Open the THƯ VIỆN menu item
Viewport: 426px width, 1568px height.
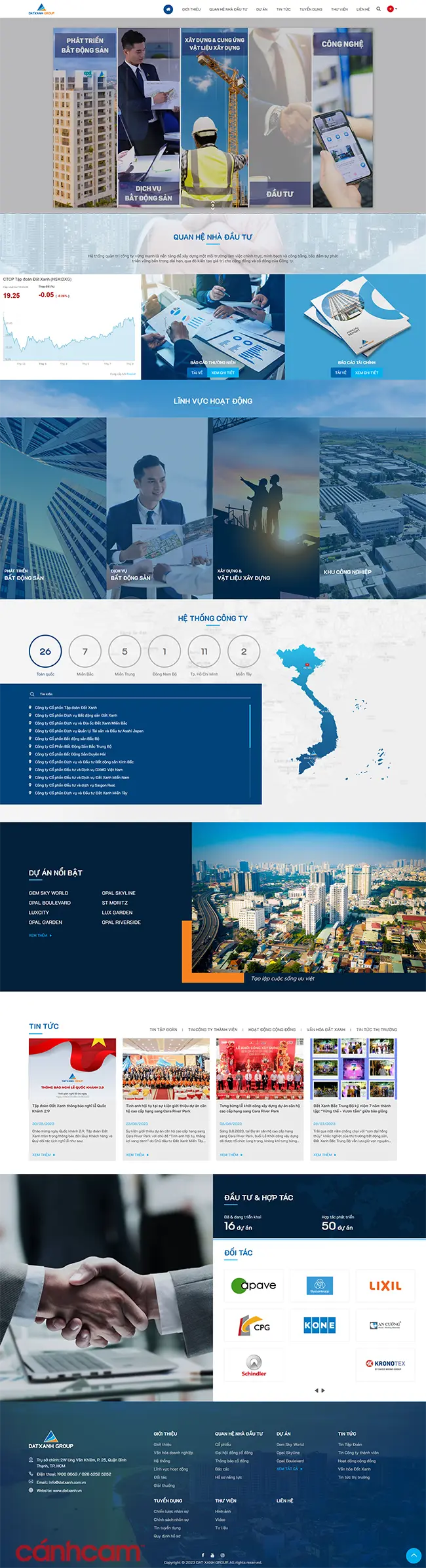(x=339, y=10)
